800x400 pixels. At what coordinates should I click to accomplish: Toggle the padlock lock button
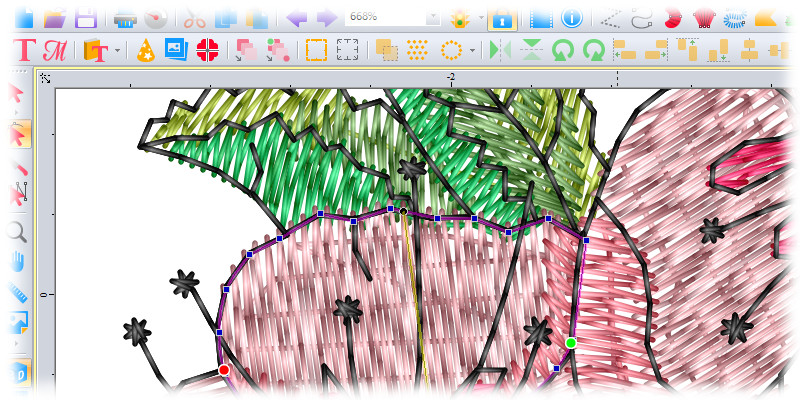click(x=502, y=18)
